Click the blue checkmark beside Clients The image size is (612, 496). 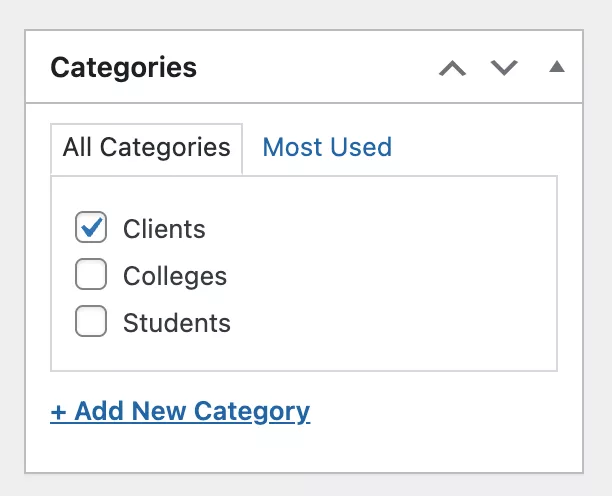(x=92, y=227)
